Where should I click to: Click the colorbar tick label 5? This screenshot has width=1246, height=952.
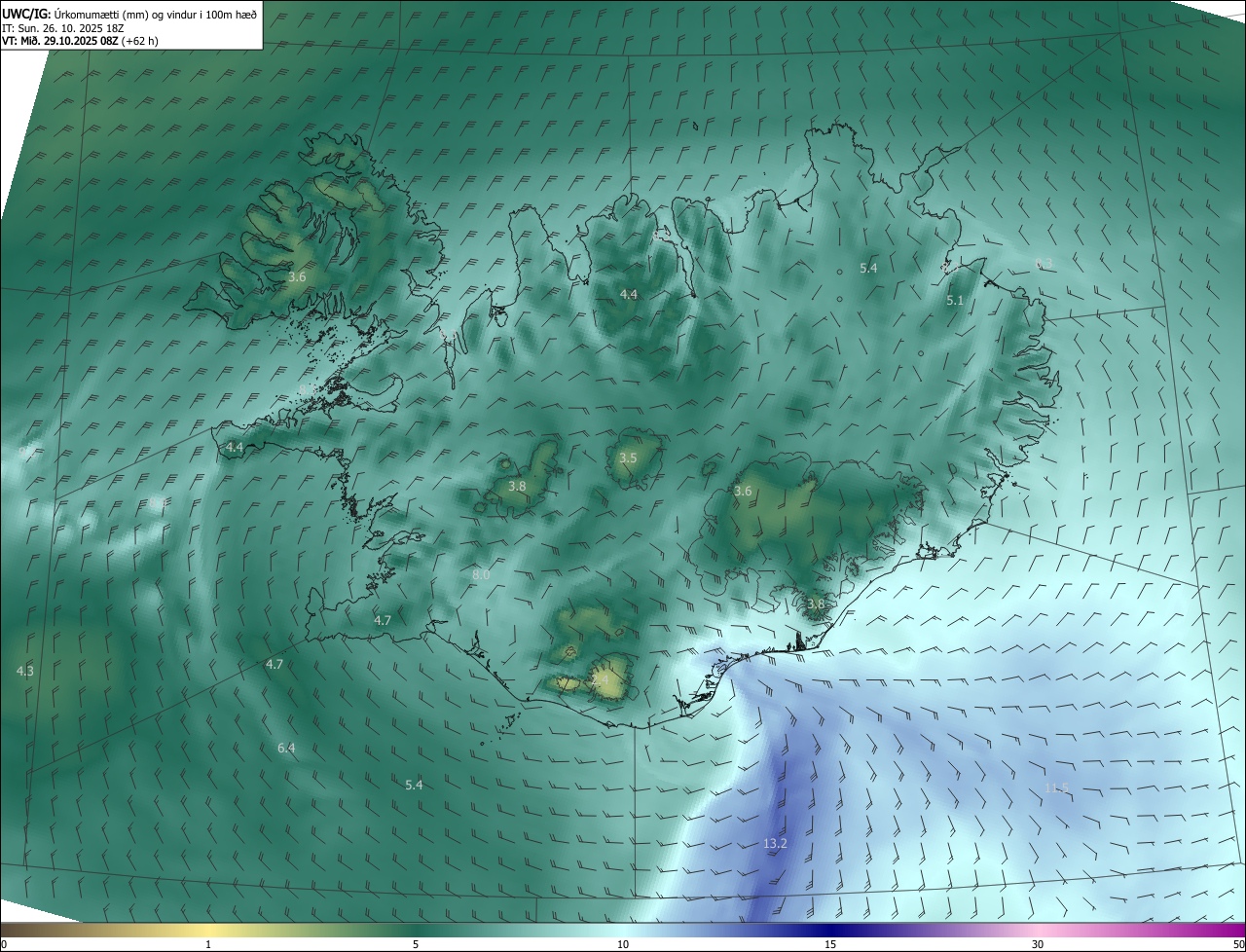point(416,944)
